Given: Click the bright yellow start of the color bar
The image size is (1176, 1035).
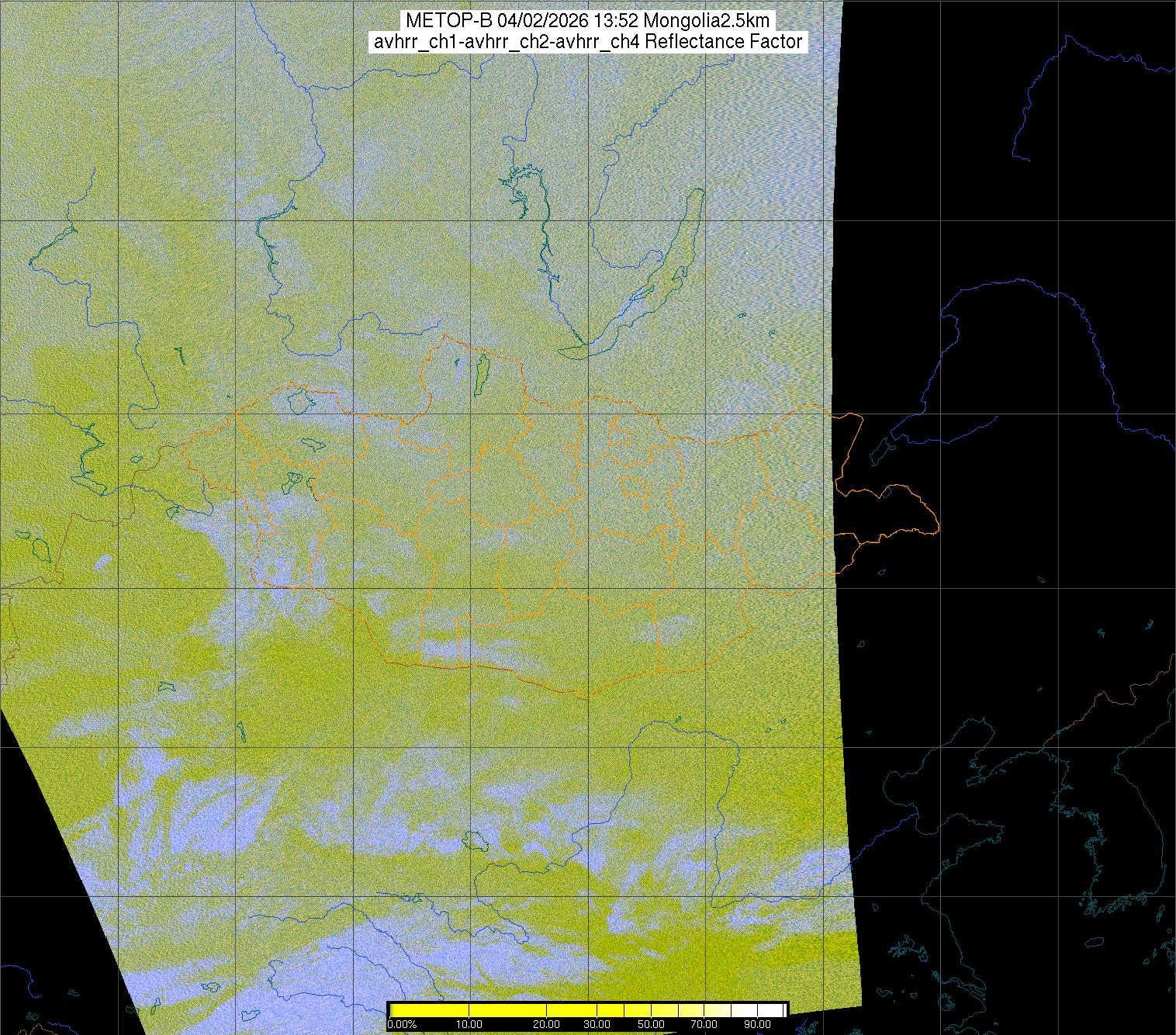Looking at the screenshot, I should tap(397, 1009).
